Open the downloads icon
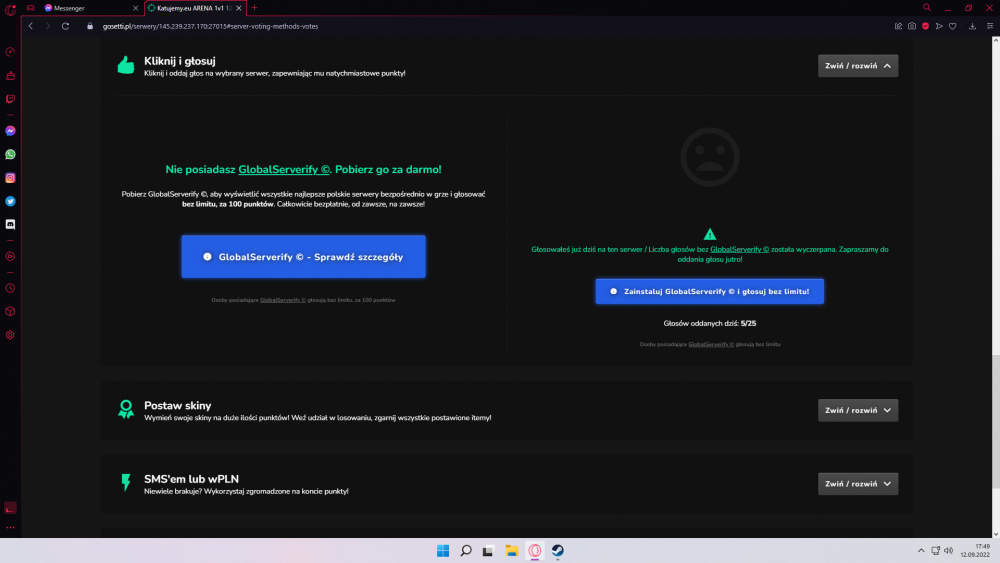This screenshot has width=1000, height=563. point(972,26)
